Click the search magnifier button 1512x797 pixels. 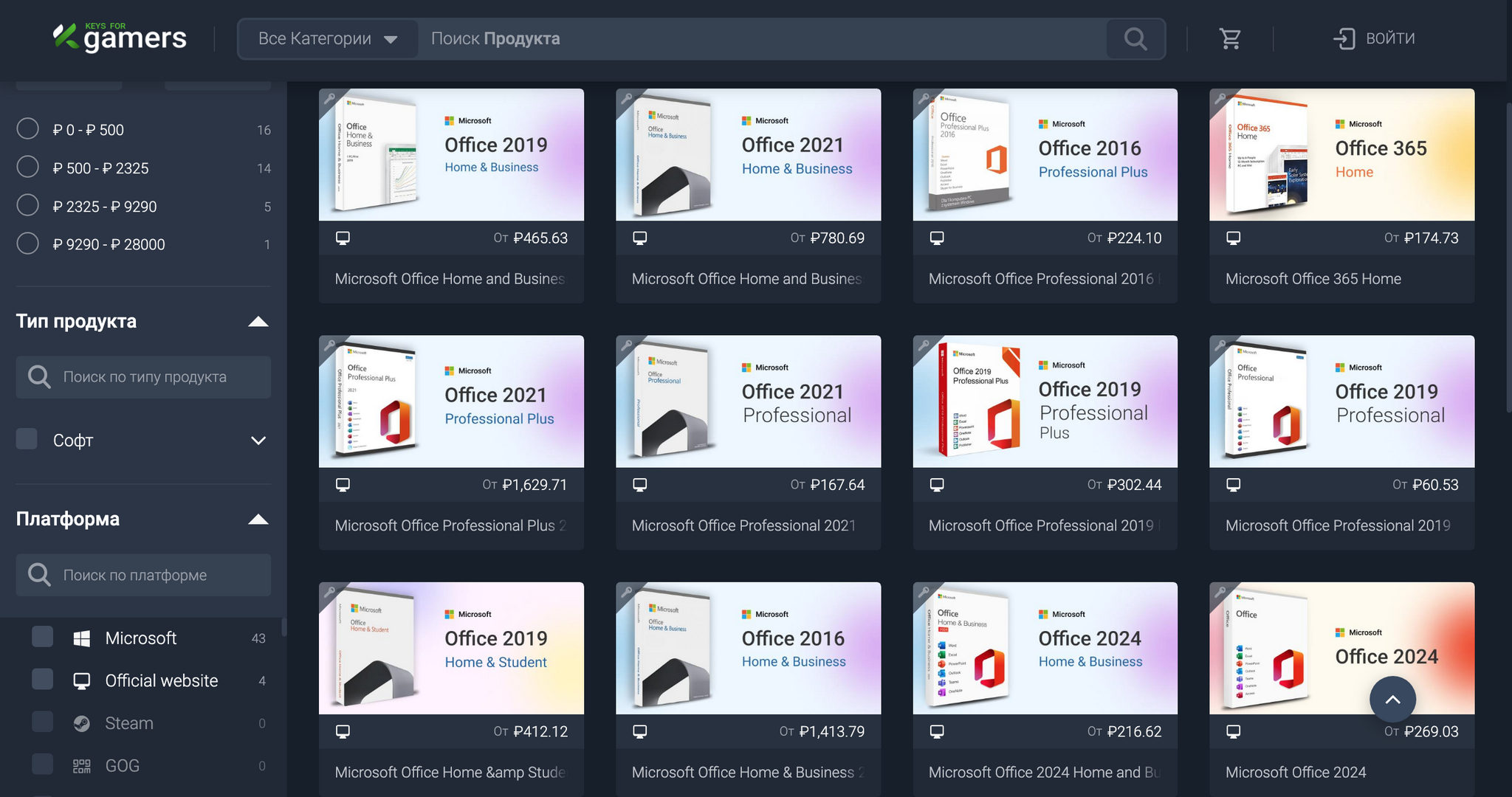click(x=1135, y=38)
